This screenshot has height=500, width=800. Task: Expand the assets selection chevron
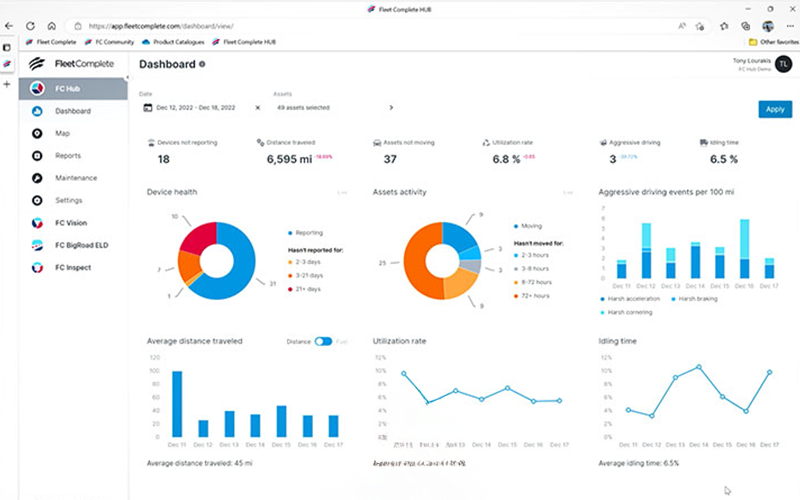tap(390, 107)
